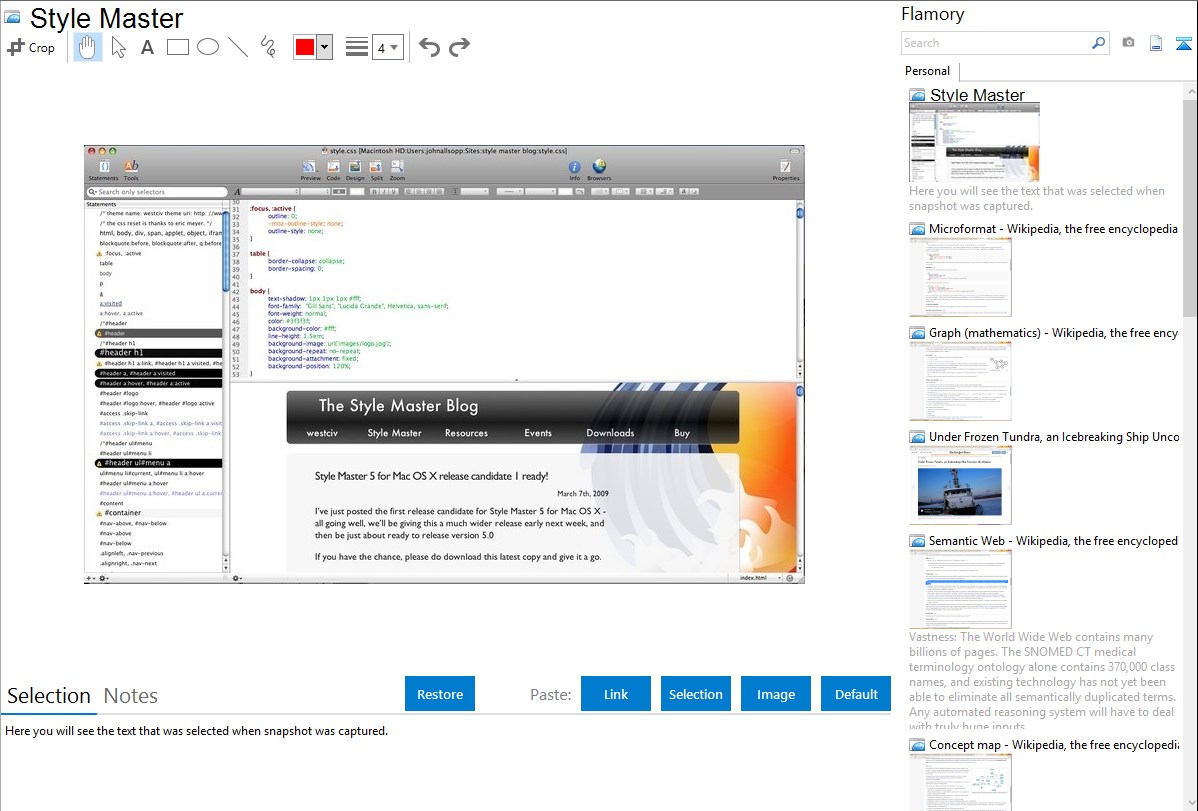This screenshot has height=811, width=1198.
Task: Select the Graph (mathematics) page thumbnail
Action: (x=960, y=381)
